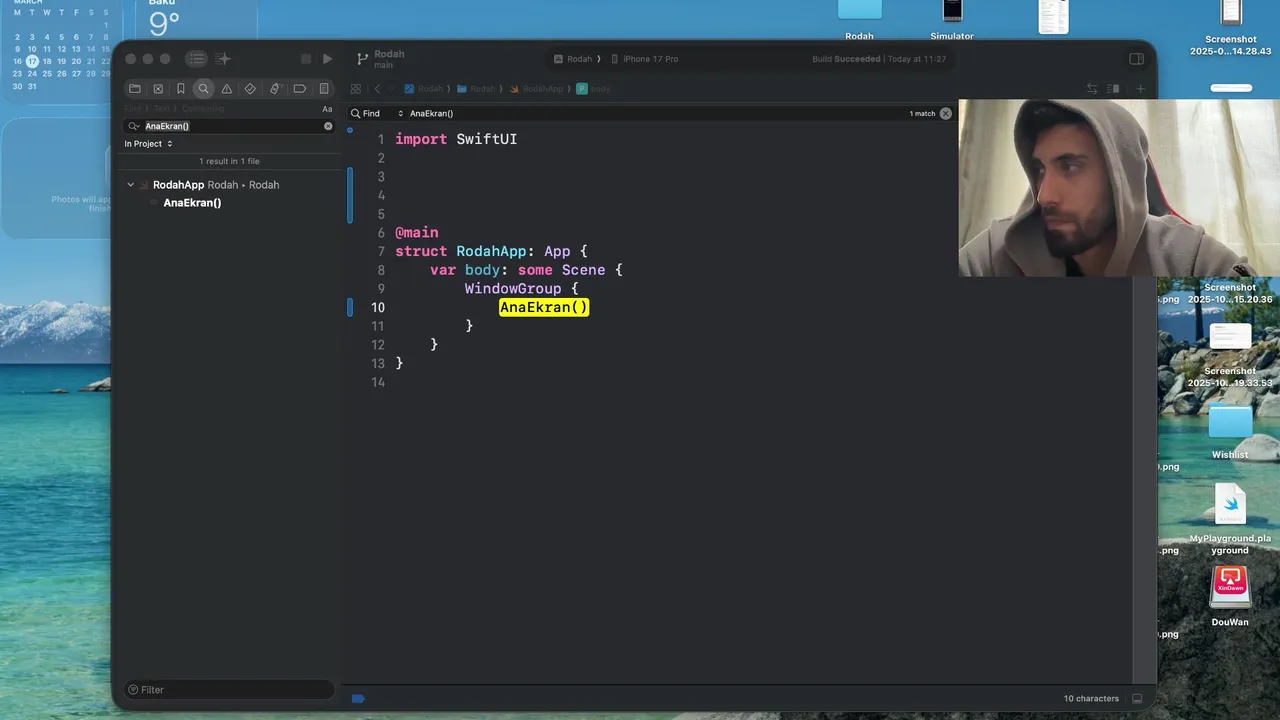Click the Baku weather widget
Viewport: 1280px width, 720px height.
[x=197, y=22]
